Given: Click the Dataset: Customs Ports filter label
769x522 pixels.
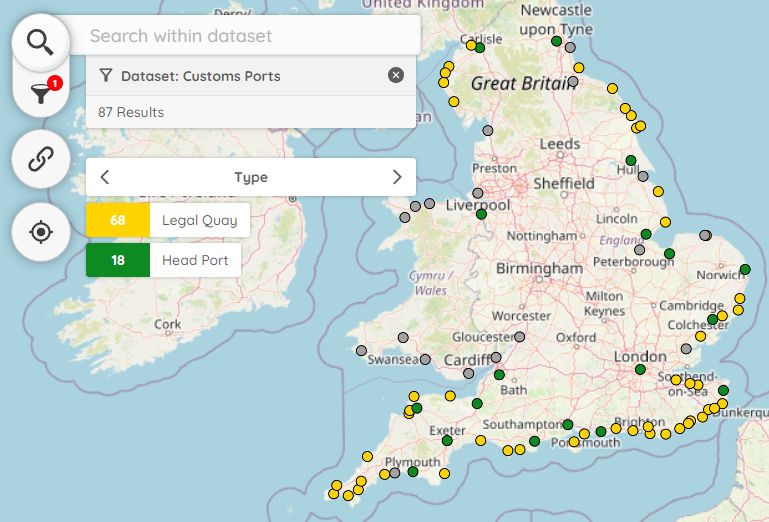Looking at the screenshot, I should pyautogui.click(x=201, y=76).
